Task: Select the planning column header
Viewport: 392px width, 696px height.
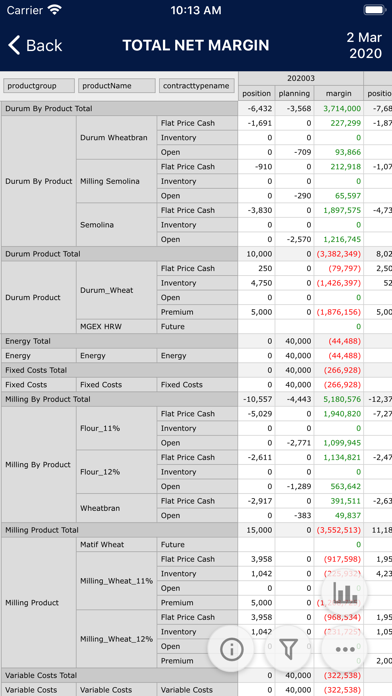Action: coord(294,93)
